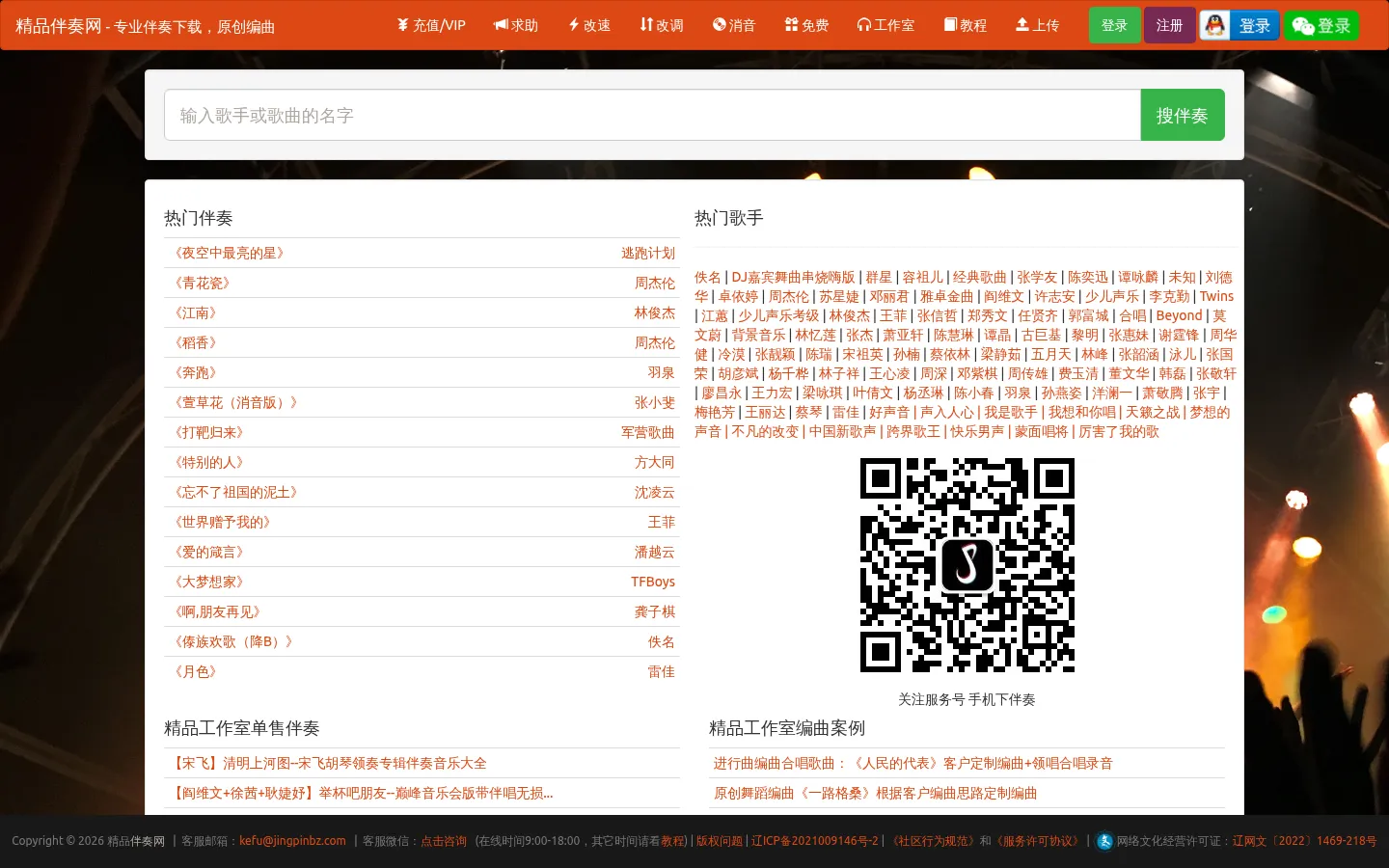This screenshot has height=868, width=1389.
Task: Open 《傣族欢歌（降B）》 track
Action: point(233,641)
